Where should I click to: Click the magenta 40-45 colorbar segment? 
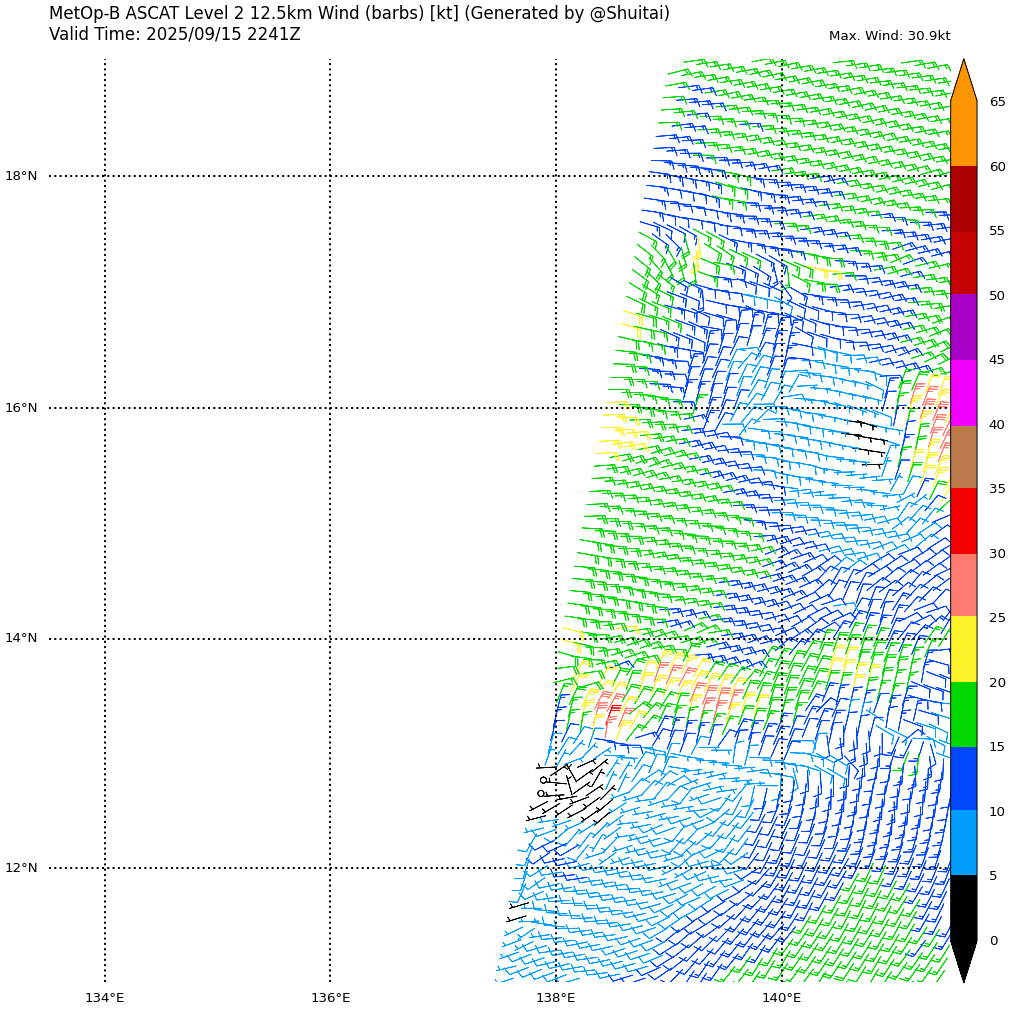[964, 393]
